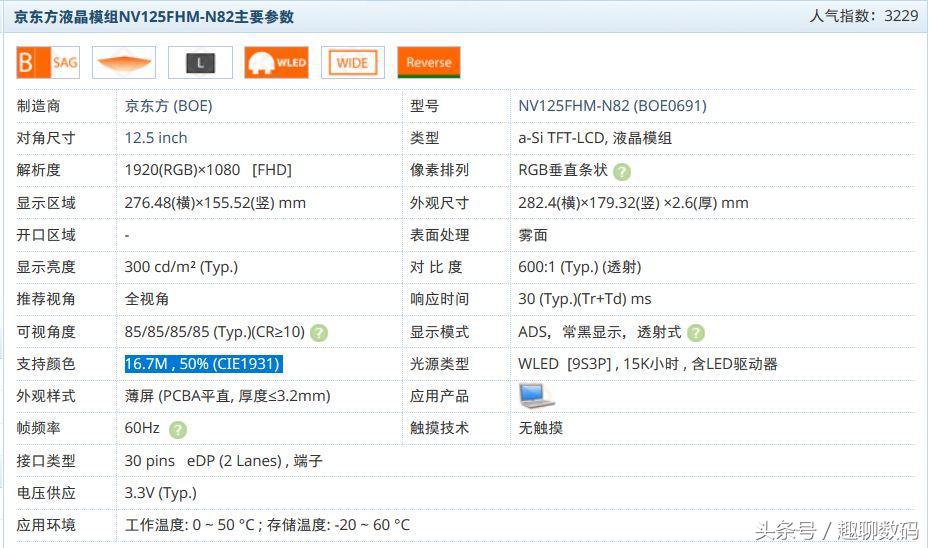932x548 pixels.
Task: Click the 型号 row label
Action: 424,106
